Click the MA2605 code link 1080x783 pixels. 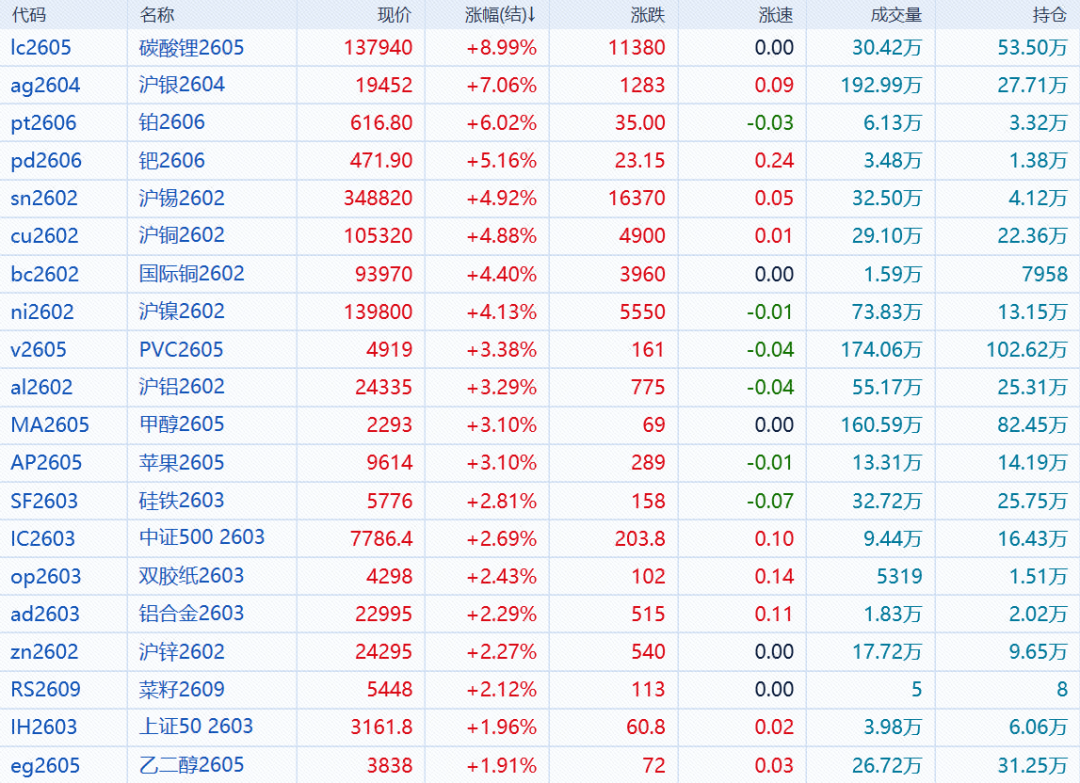(50, 425)
